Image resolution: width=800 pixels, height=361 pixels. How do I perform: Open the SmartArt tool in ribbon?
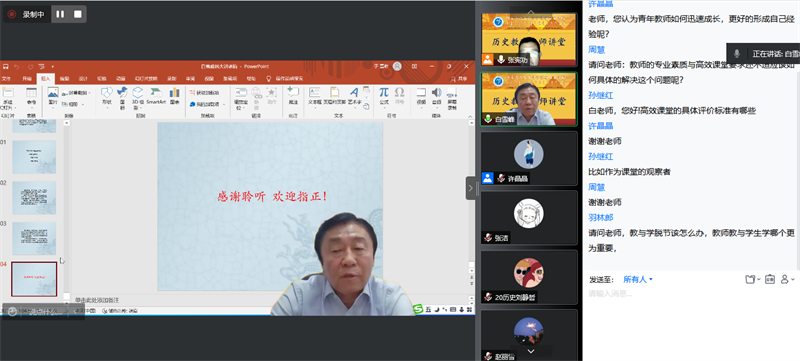(156, 96)
